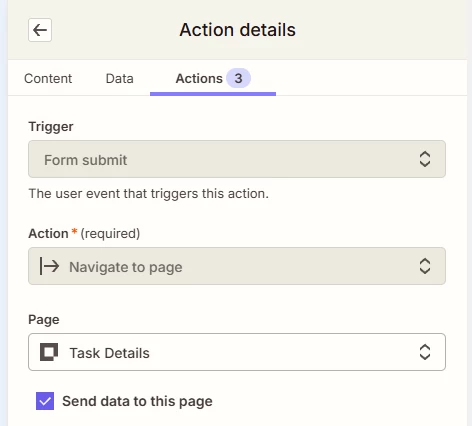This screenshot has height=426, width=472.
Task: Switch to the Content tab
Action: (48, 79)
